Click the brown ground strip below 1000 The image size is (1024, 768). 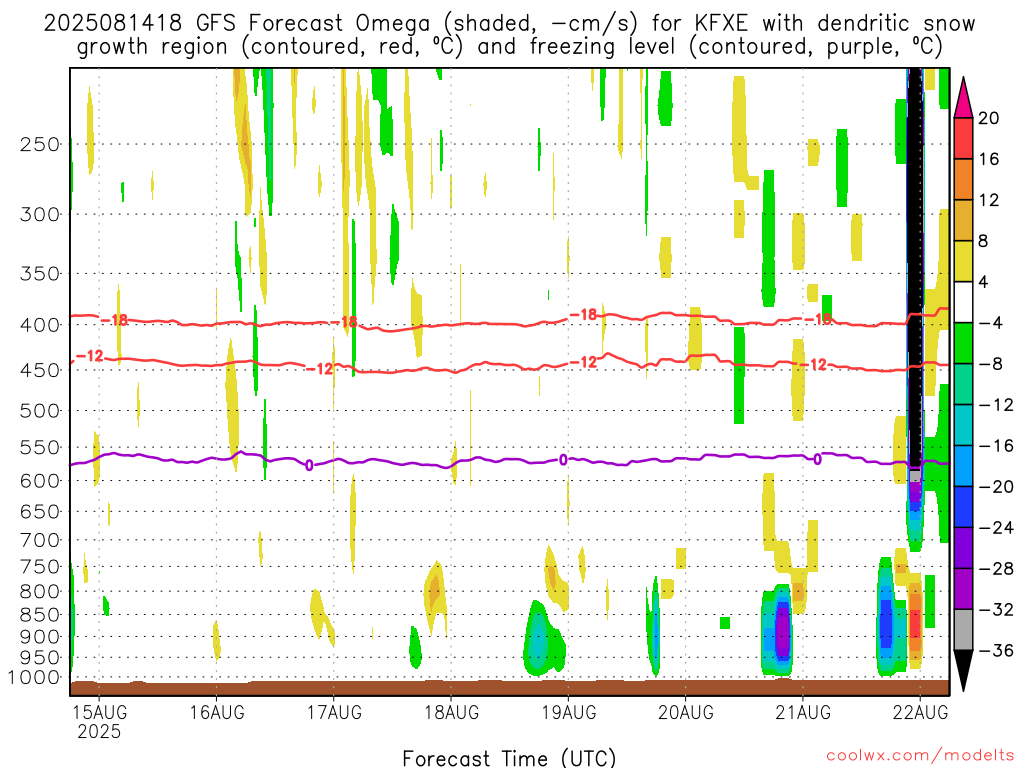(509, 688)
